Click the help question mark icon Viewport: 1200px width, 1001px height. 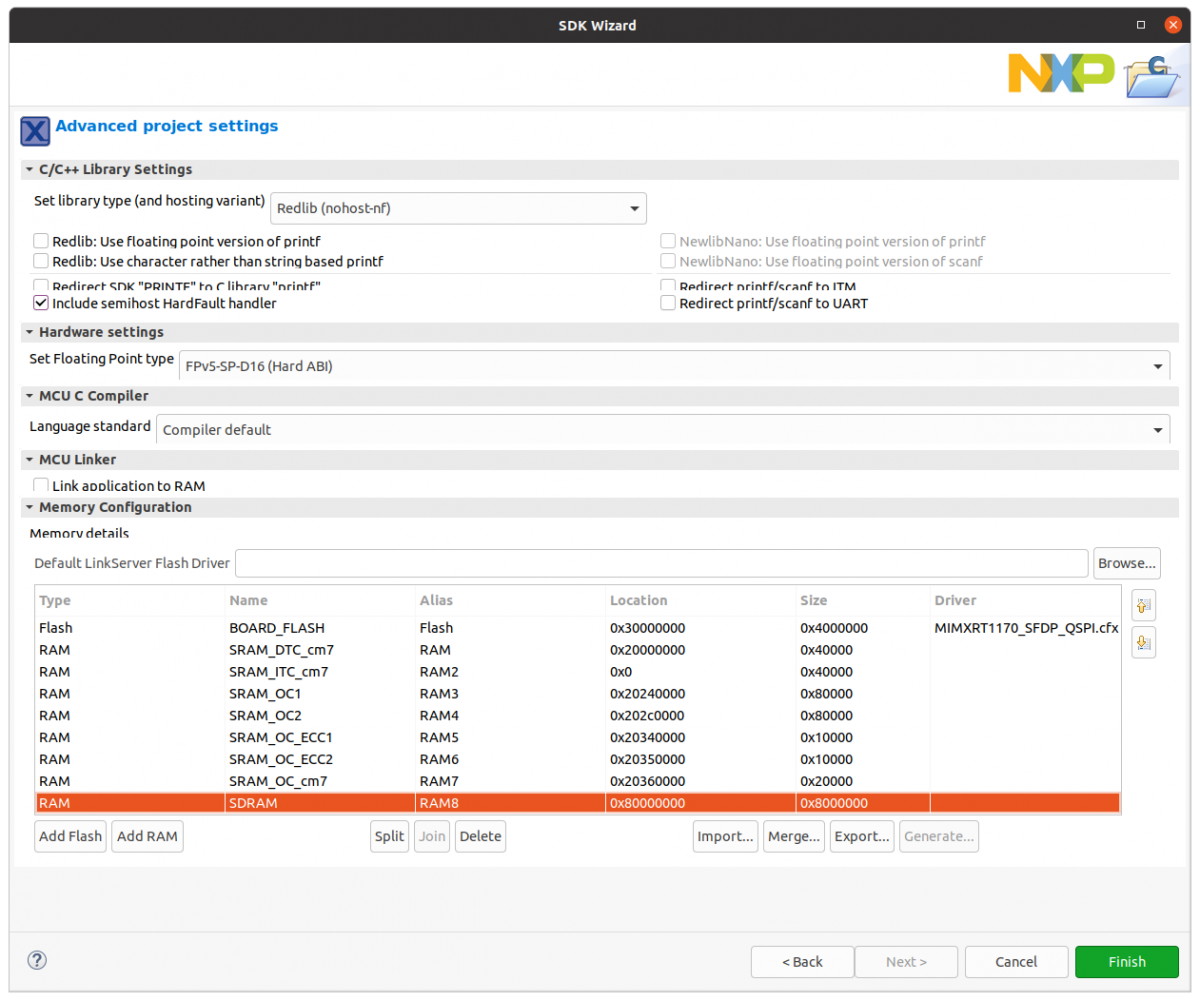click(x=37, y=961)
